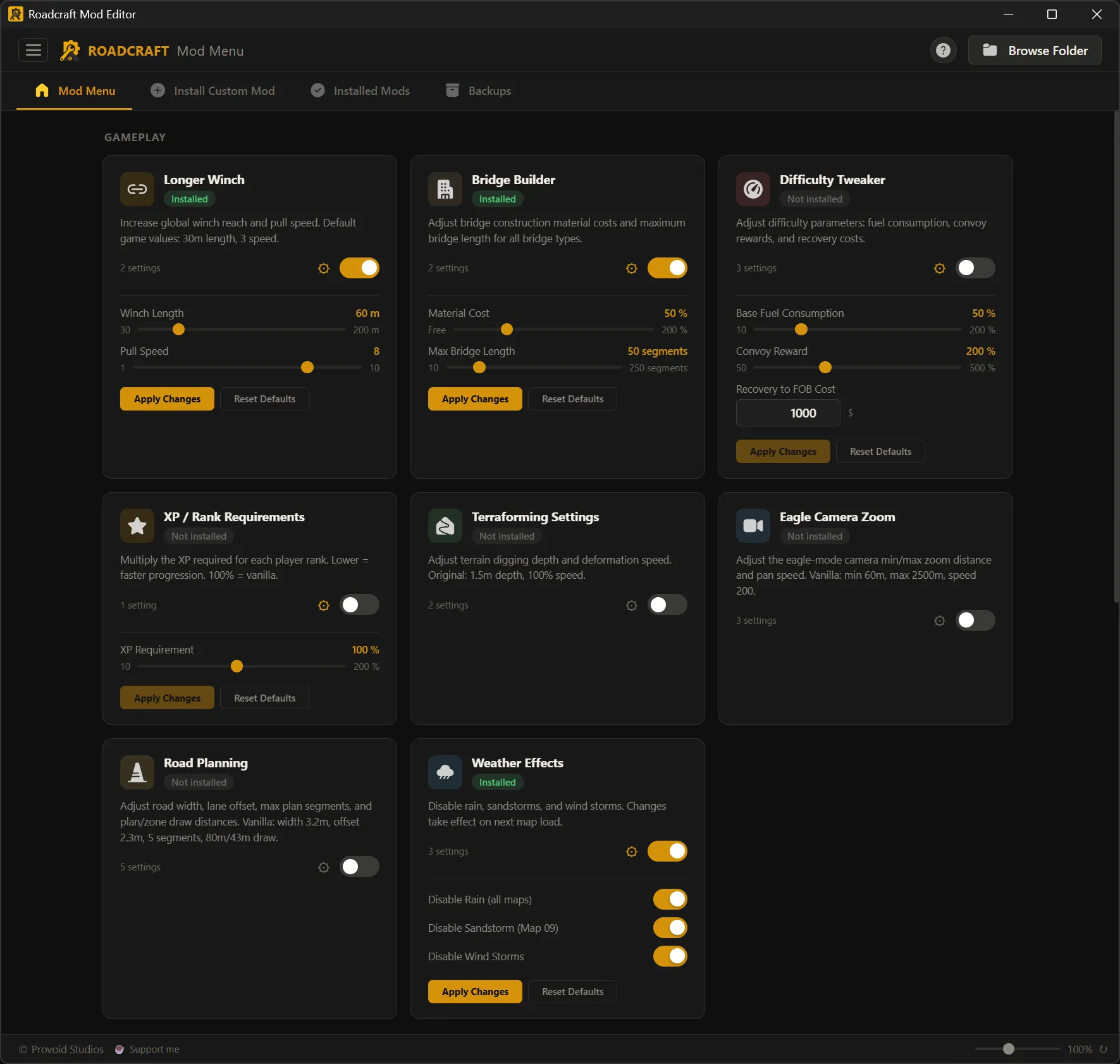The image size is (1120, 1064).
Task: Click the Convoy Reward slider handle
Action: pos(825,368)
